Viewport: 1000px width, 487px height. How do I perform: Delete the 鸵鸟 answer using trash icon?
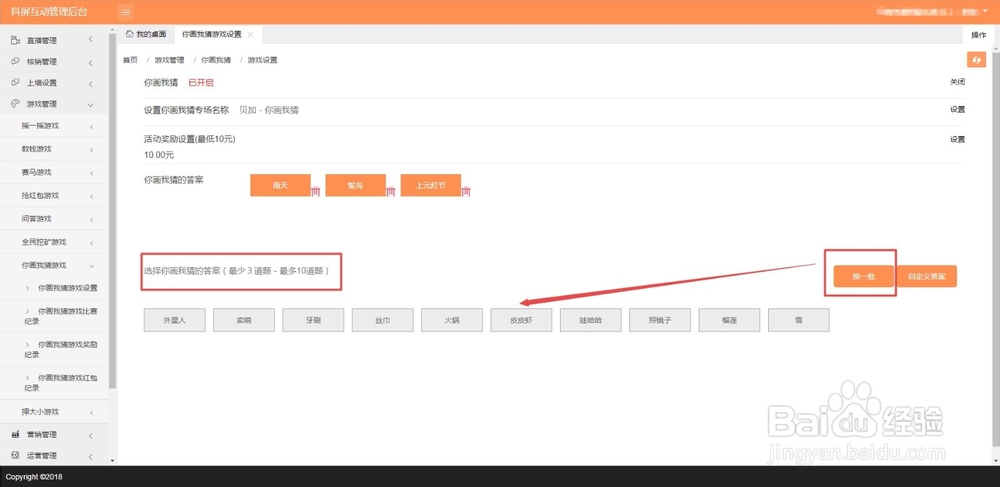point(391,191)
